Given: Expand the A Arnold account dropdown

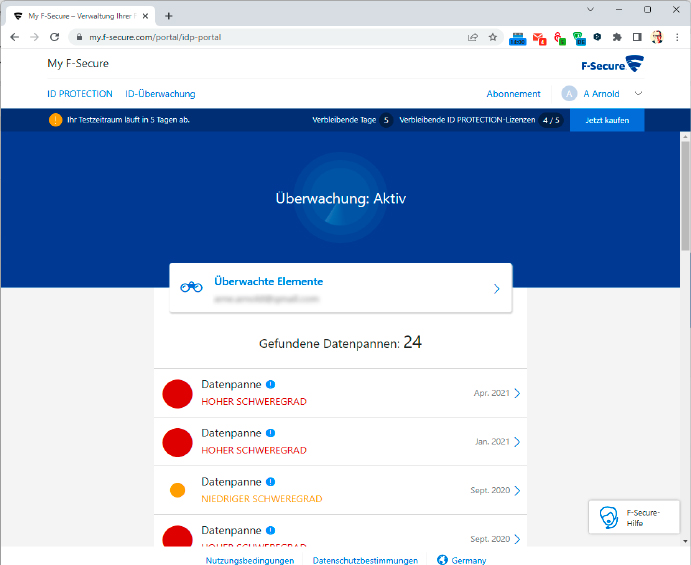Looking at the screenshot, I should (x=638, y=93).
